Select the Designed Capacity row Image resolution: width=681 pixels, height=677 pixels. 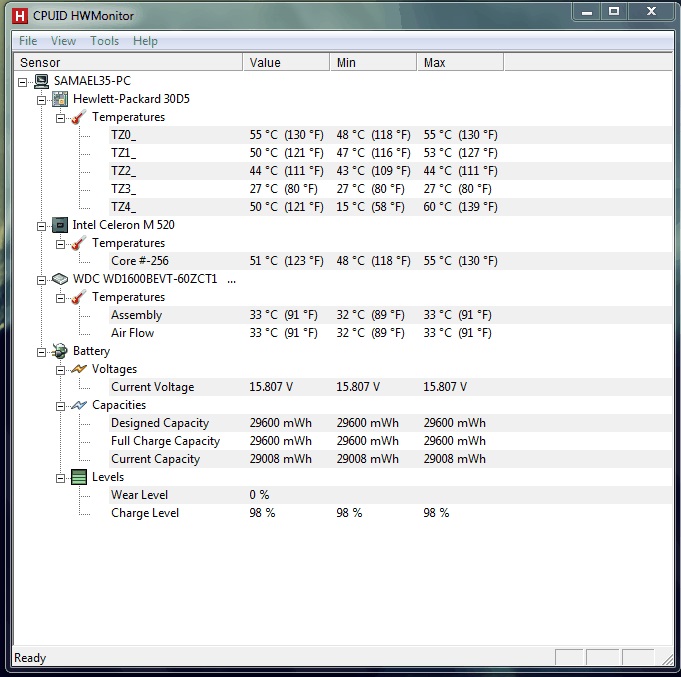click(x=390, y=423)
